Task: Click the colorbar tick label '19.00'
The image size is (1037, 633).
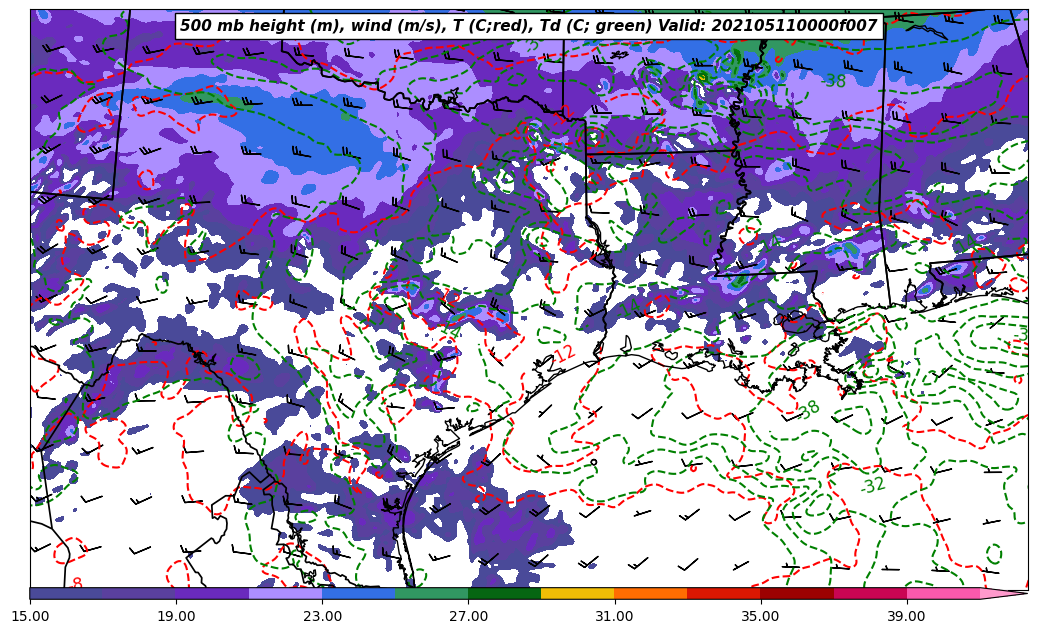Action: pos(176,616)
